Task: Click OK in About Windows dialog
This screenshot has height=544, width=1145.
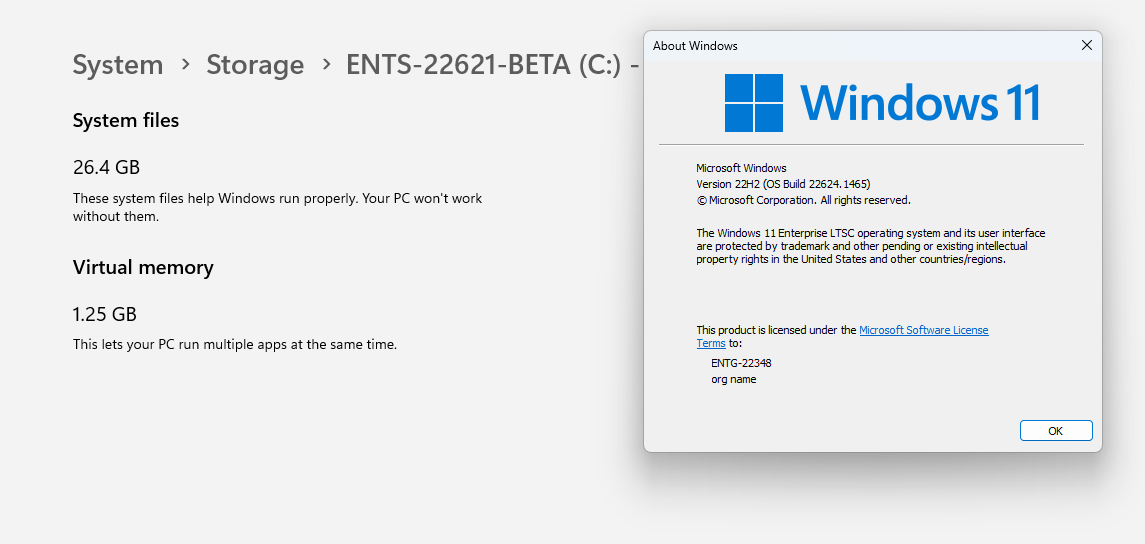Action: coord(1056,431)
